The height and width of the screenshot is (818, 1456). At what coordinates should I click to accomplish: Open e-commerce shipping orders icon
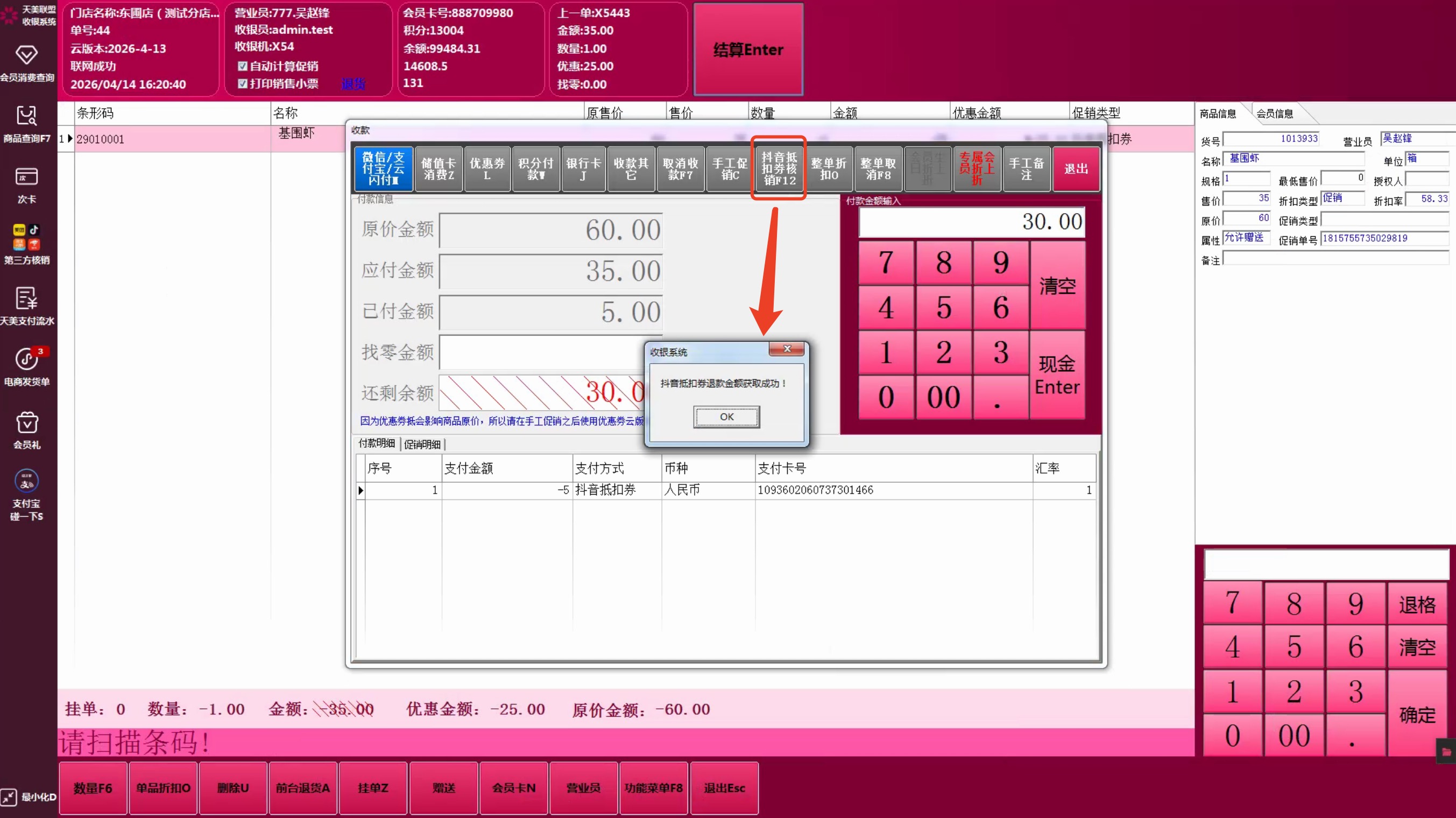tap(26, 359)
